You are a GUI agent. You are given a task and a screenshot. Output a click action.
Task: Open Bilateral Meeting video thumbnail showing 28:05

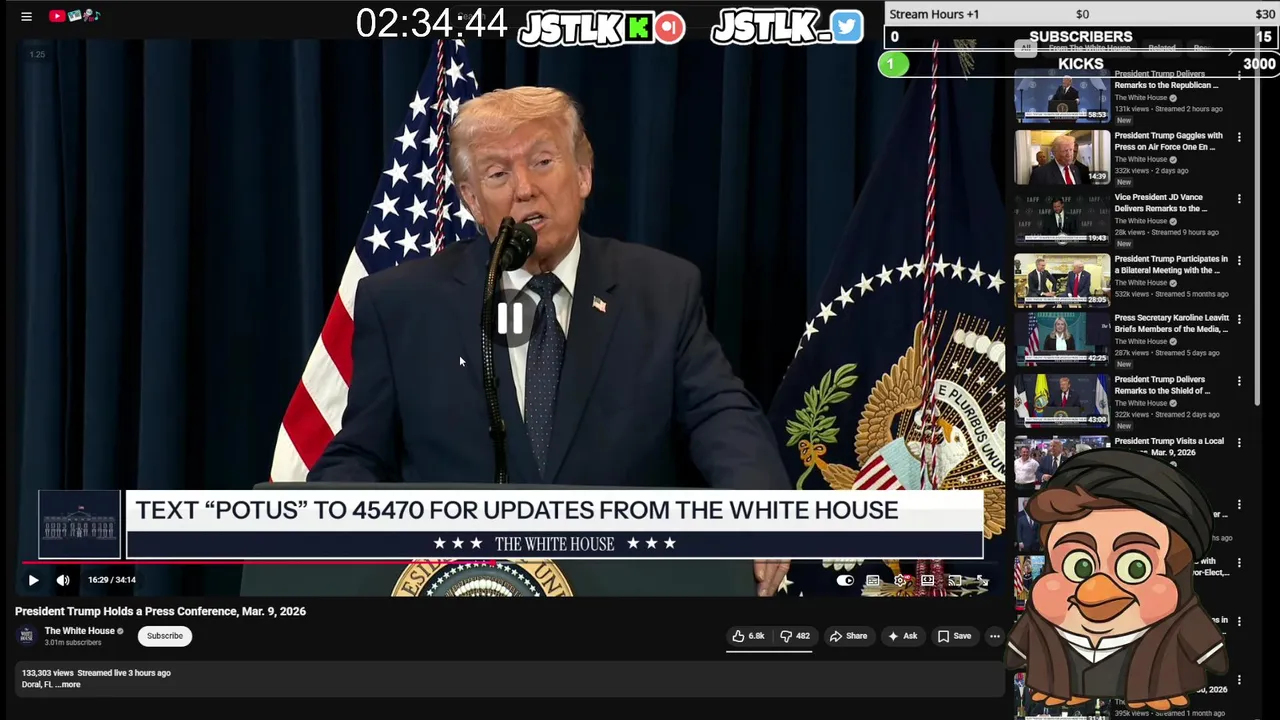click(x=1062, y=280)
